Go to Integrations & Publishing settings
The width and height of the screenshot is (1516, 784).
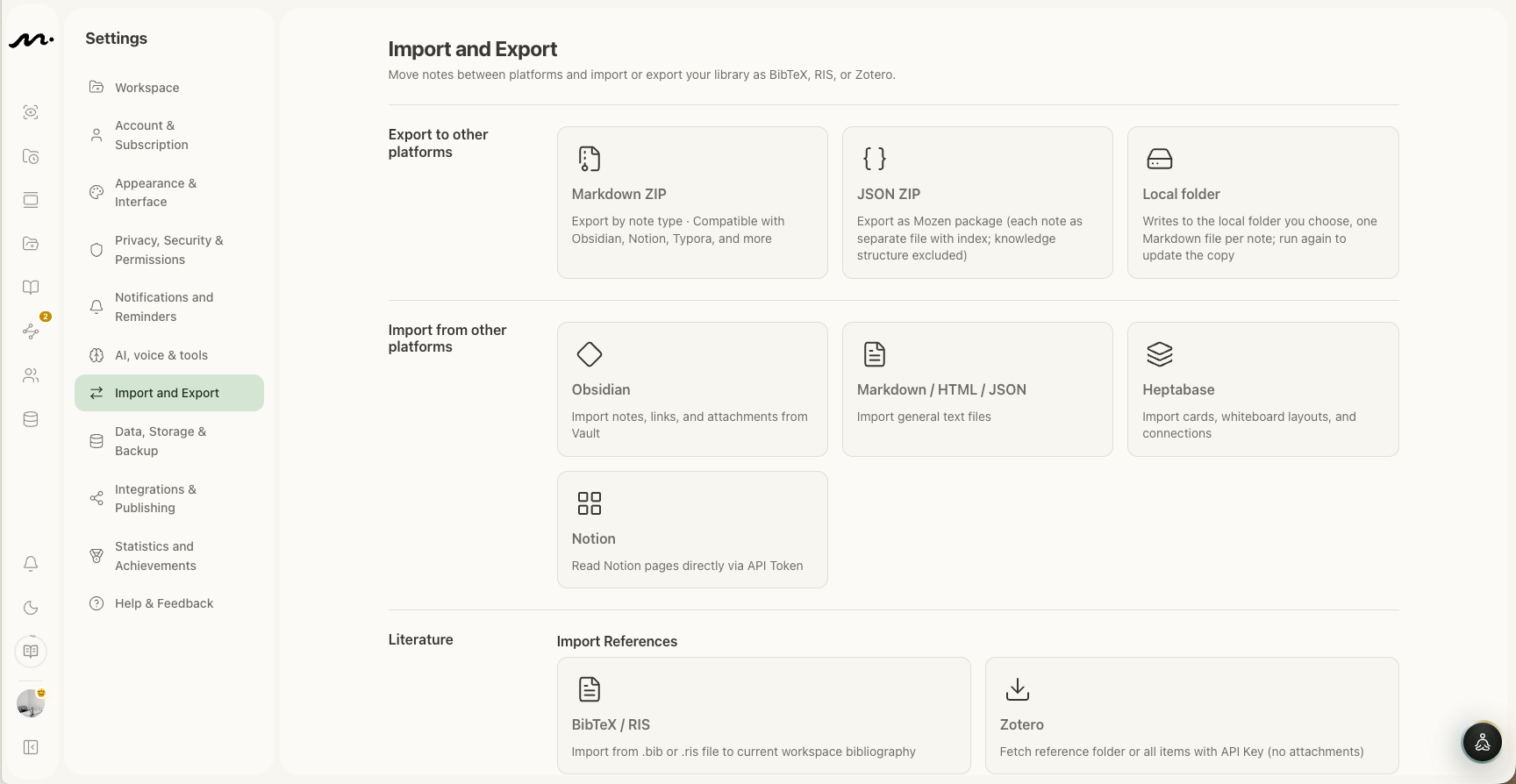[169, 498]
